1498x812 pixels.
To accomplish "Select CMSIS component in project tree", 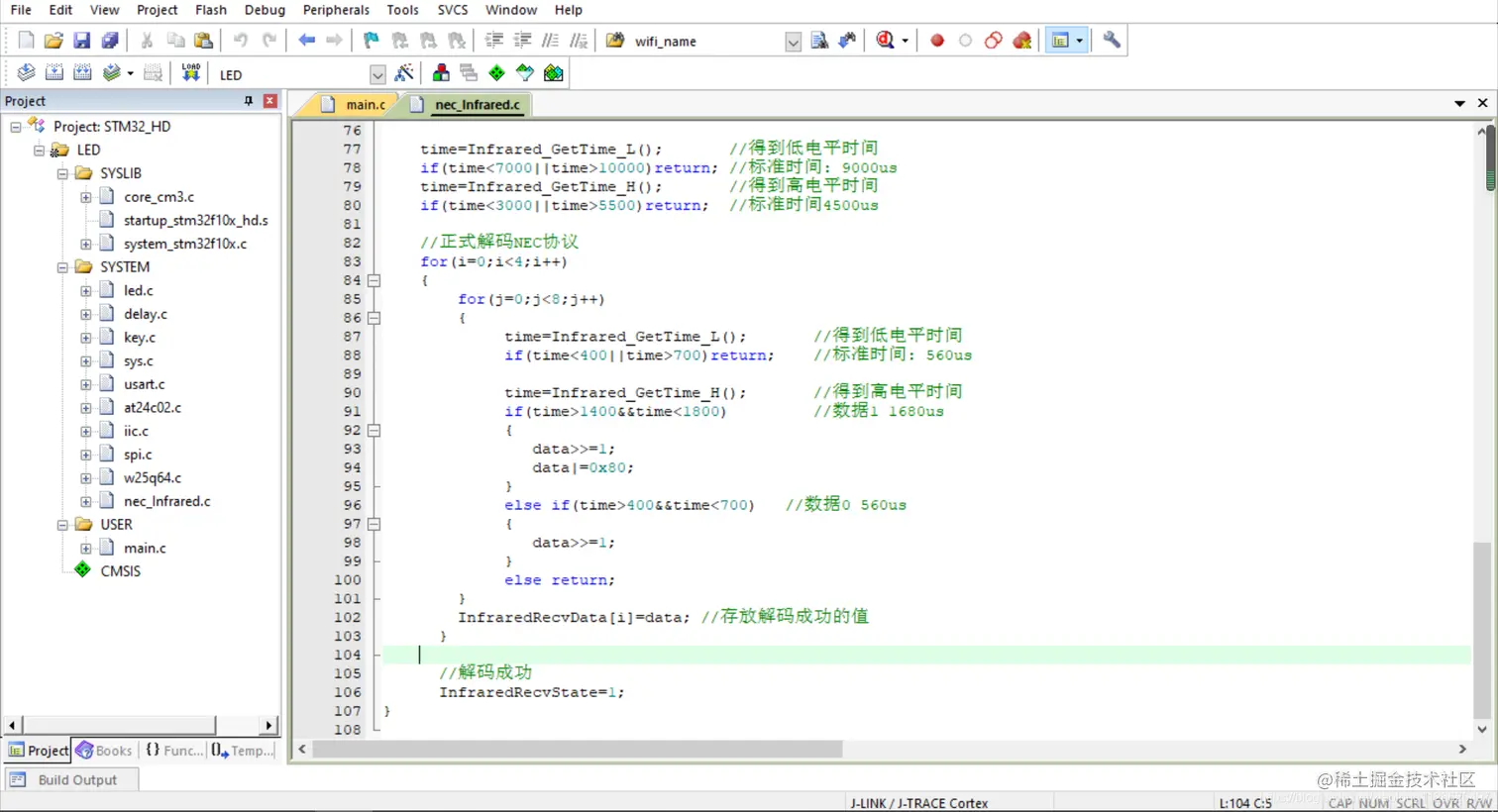I will coord(120,571).
